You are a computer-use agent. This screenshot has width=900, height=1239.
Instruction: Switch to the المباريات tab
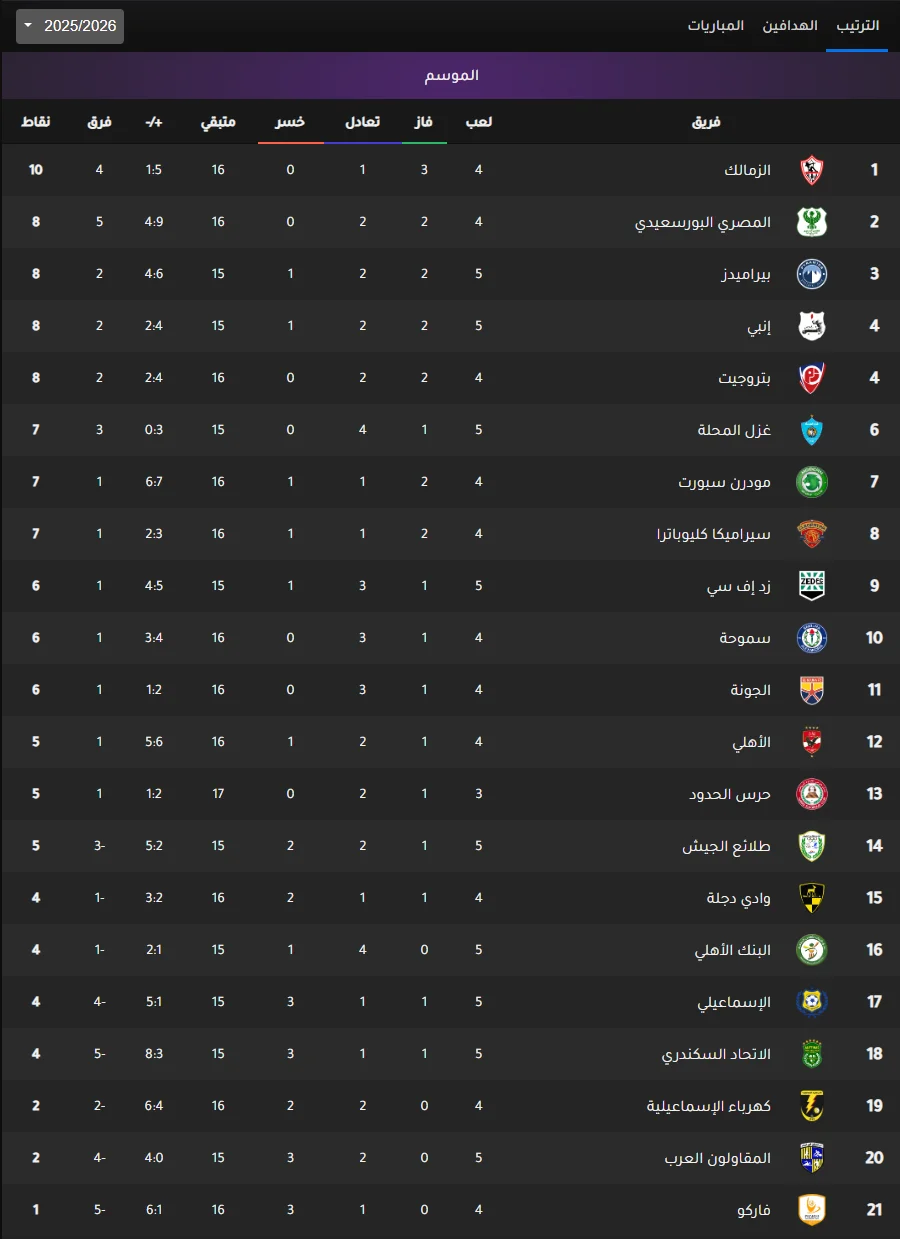tap(716, 25)
